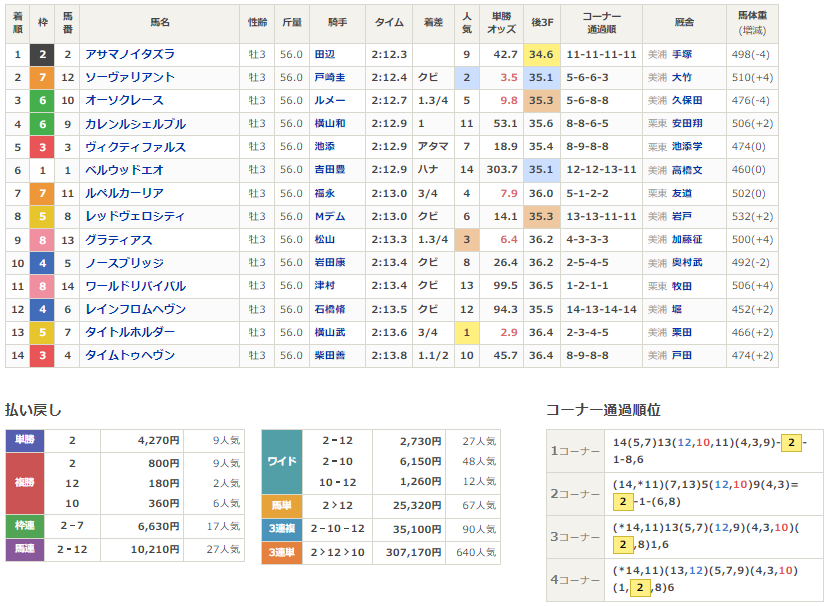This screenshot has height=606, width=830.
Task: Open trainer 栗田 link
Action: click(682, 332)
